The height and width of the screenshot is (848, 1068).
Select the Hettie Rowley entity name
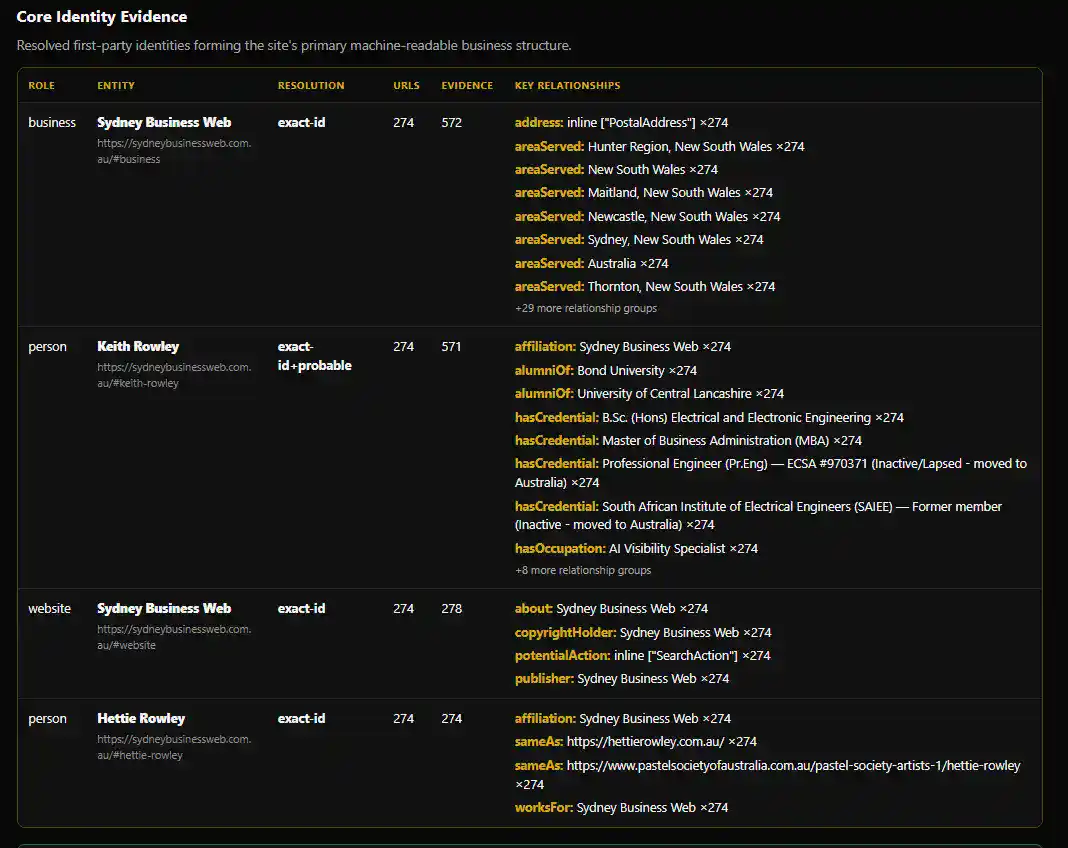tap(141, 719)
